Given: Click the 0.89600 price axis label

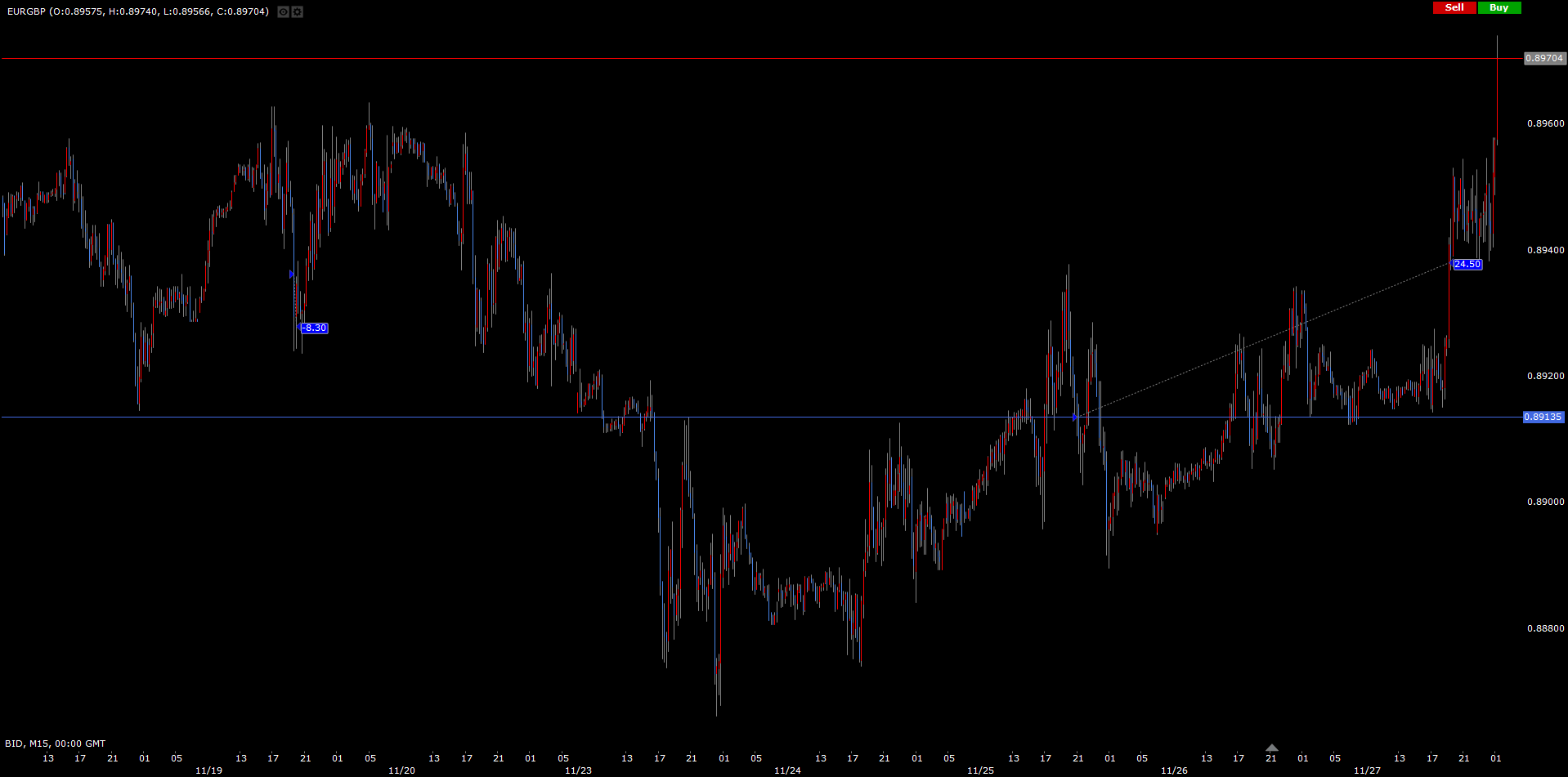Looking at the screenshot, I should 1545,123.
